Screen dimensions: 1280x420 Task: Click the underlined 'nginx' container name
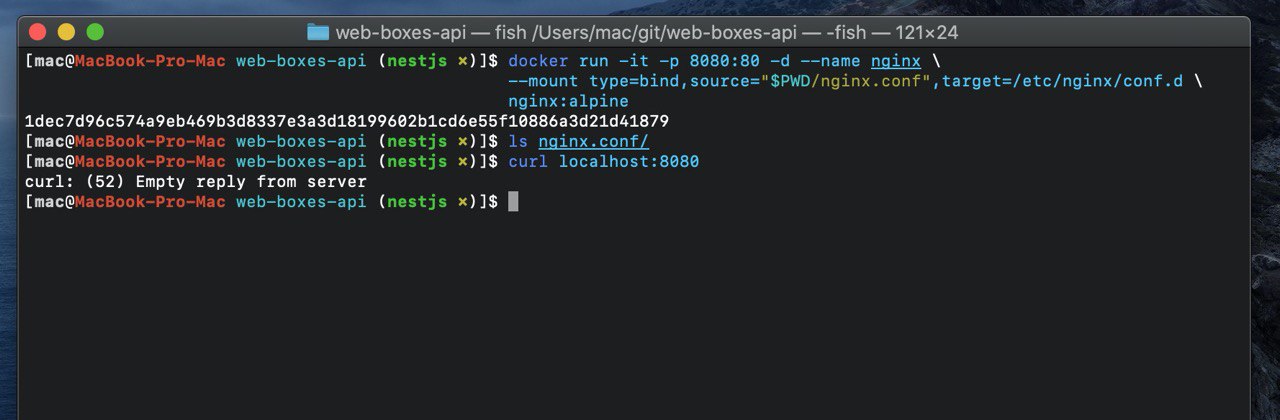895,61
